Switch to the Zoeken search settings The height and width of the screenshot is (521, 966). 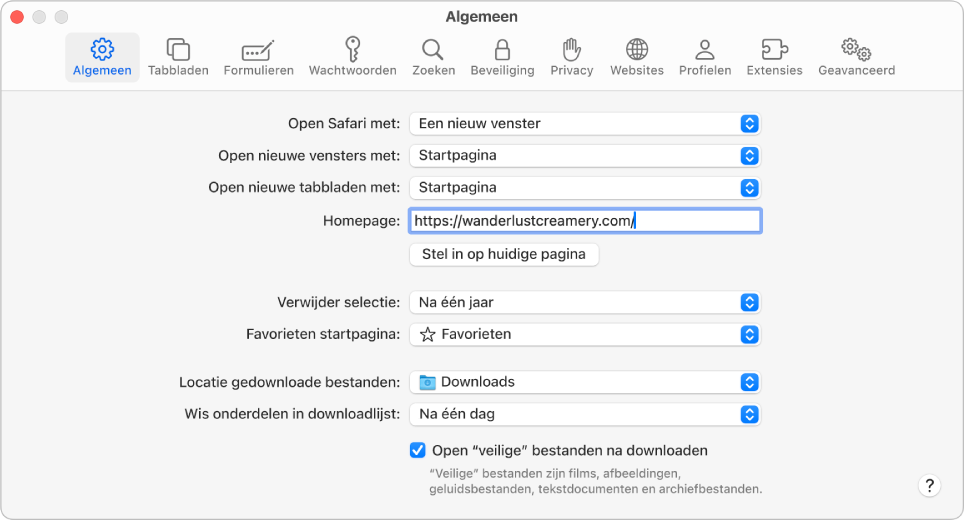pos(433,57)
